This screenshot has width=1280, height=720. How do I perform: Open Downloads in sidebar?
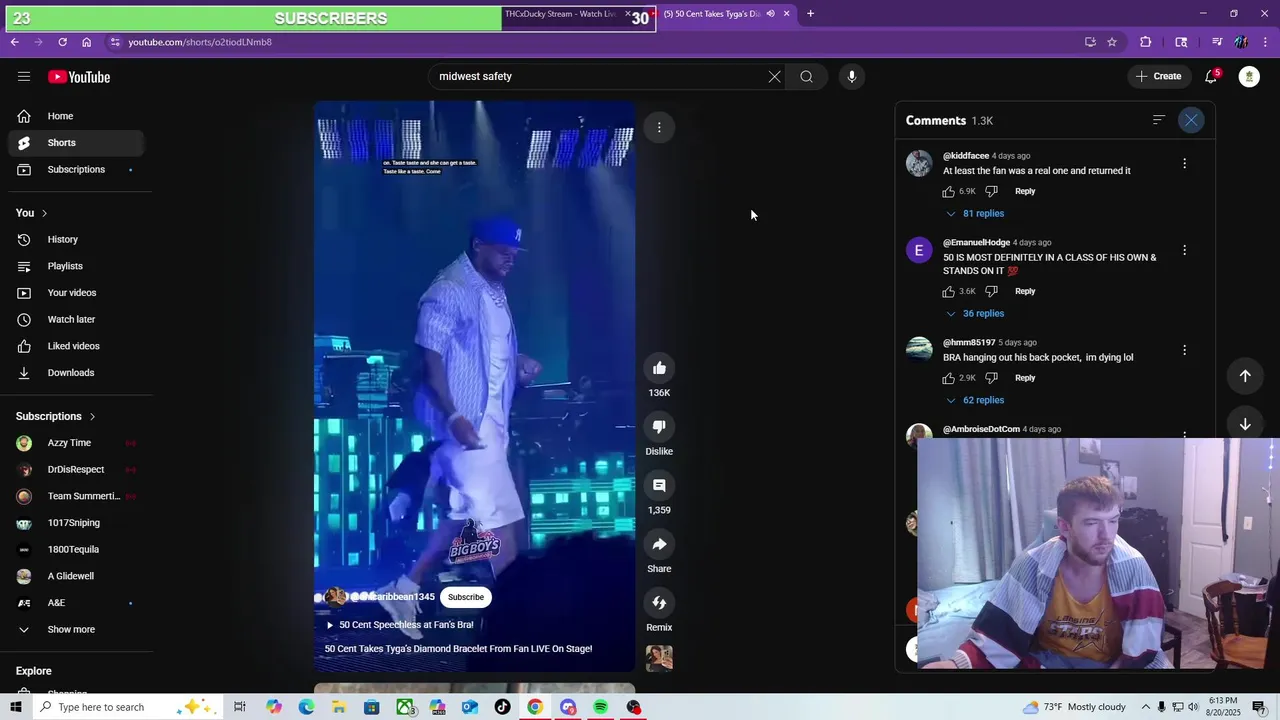click(x=76, y=373)
